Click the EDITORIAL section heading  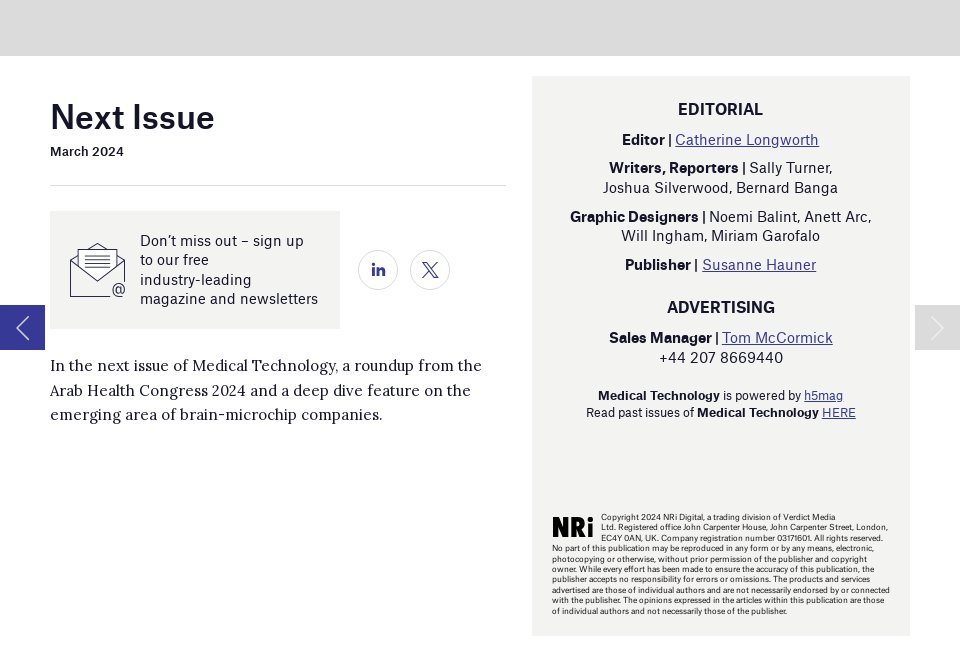(x=720, y=109)
